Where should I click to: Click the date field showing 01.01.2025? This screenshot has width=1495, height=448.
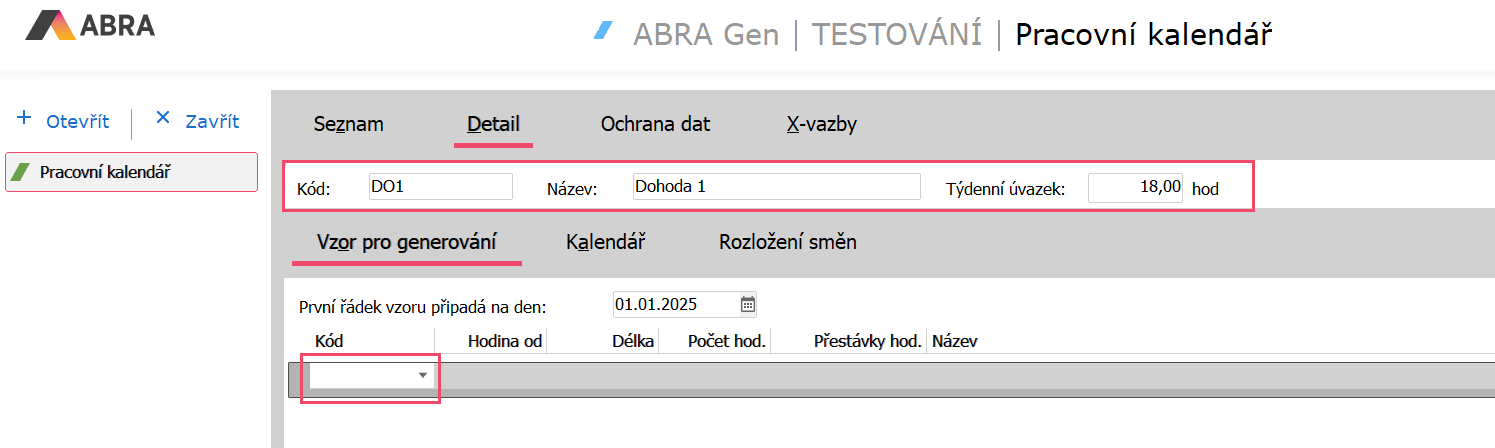click(x=675, y=304)
